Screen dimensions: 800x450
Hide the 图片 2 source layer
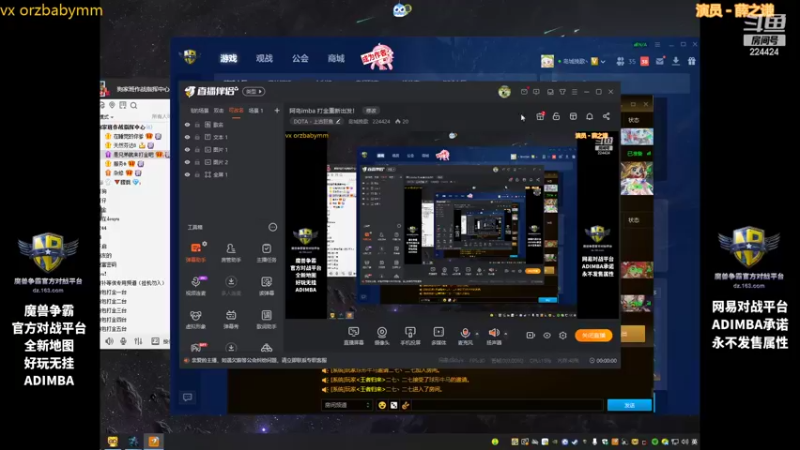tap(187, 162)
